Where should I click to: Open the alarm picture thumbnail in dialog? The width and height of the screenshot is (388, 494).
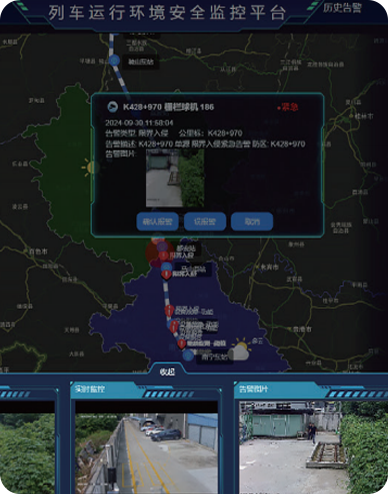click(175, 178)
